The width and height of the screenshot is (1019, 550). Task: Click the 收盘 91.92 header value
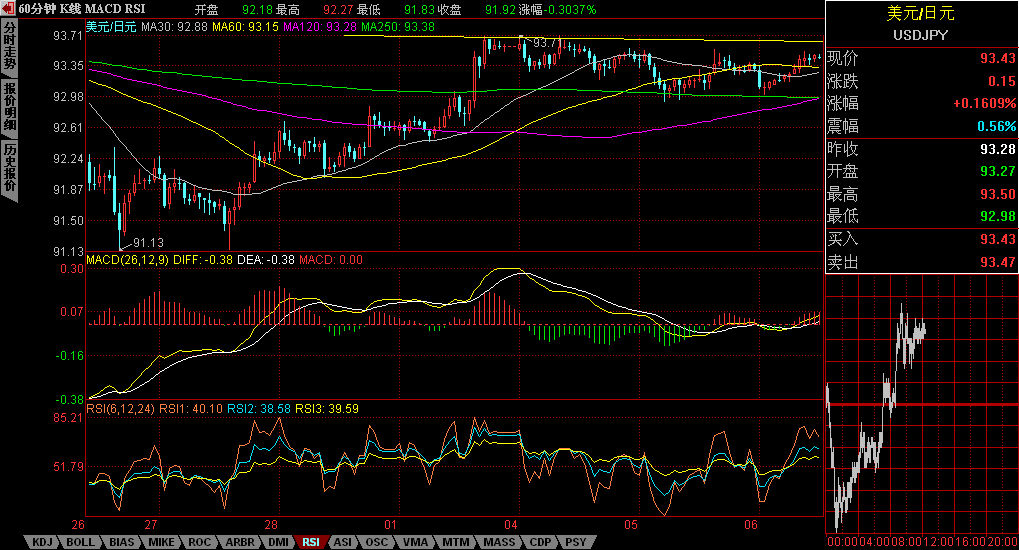point(474,10)
